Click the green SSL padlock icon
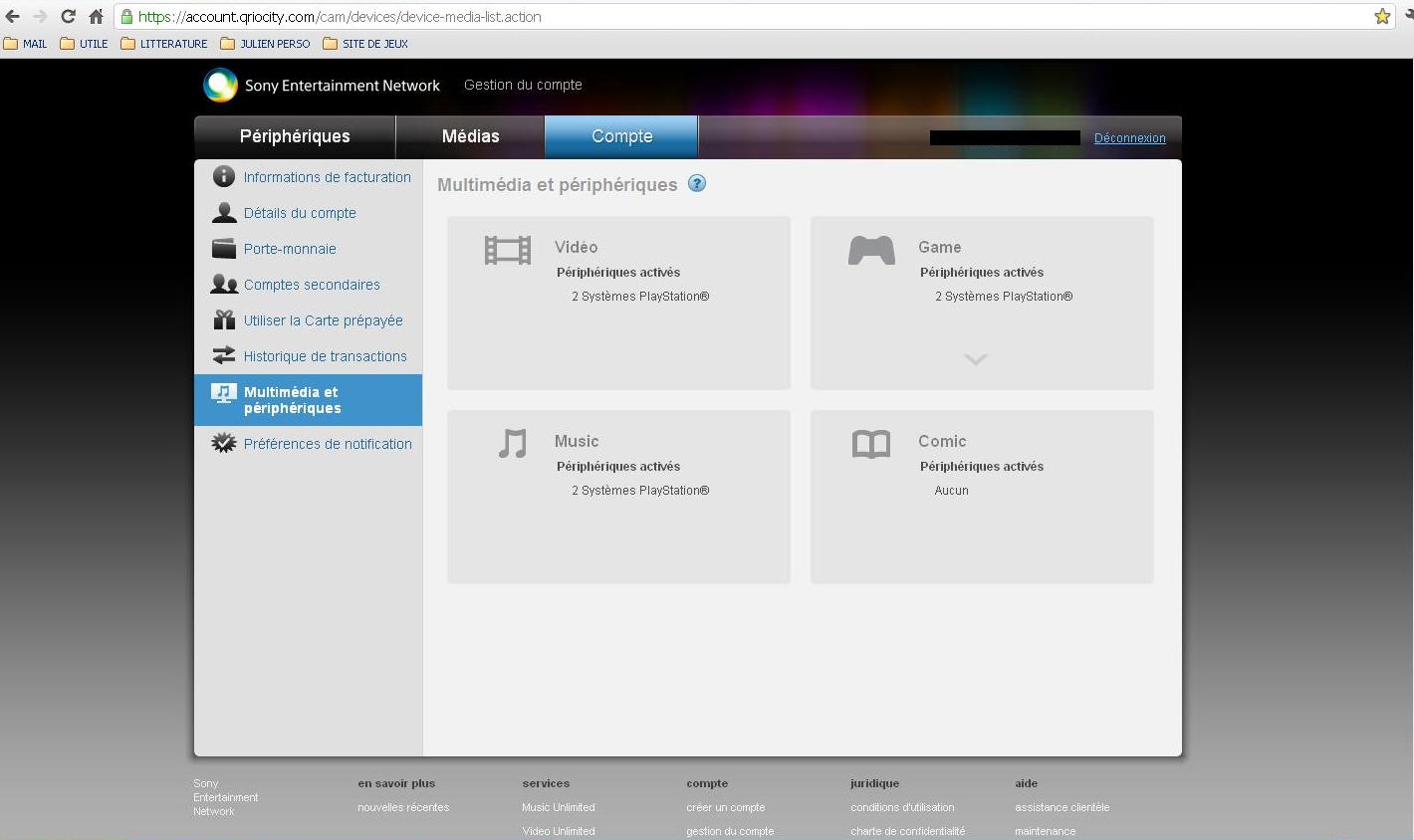1414x840 pixels. 126,16
